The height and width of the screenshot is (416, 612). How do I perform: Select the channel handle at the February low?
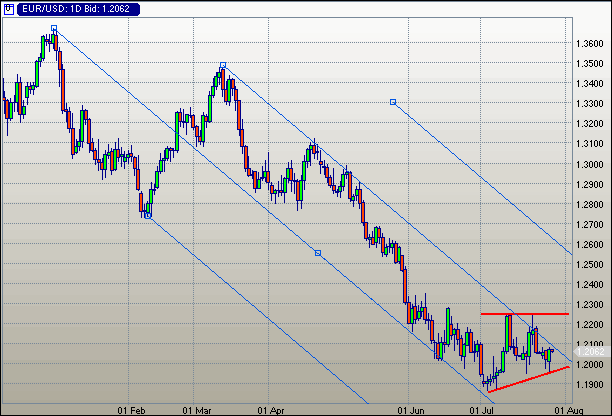point(148,214)
